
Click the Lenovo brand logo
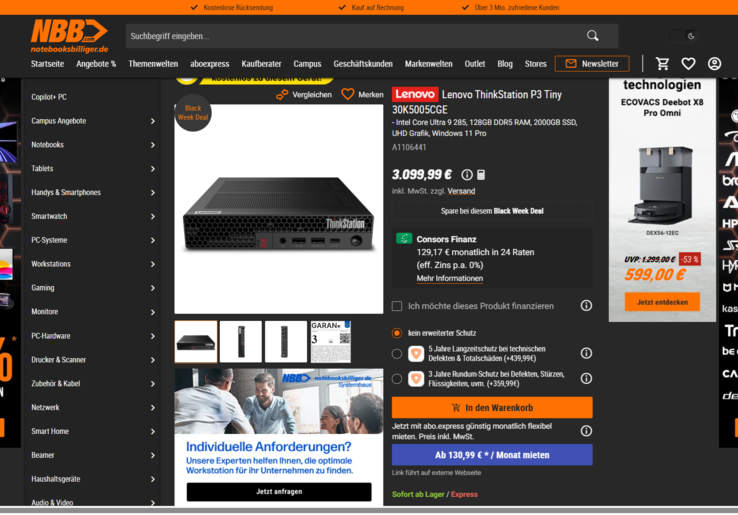(415, 94)
